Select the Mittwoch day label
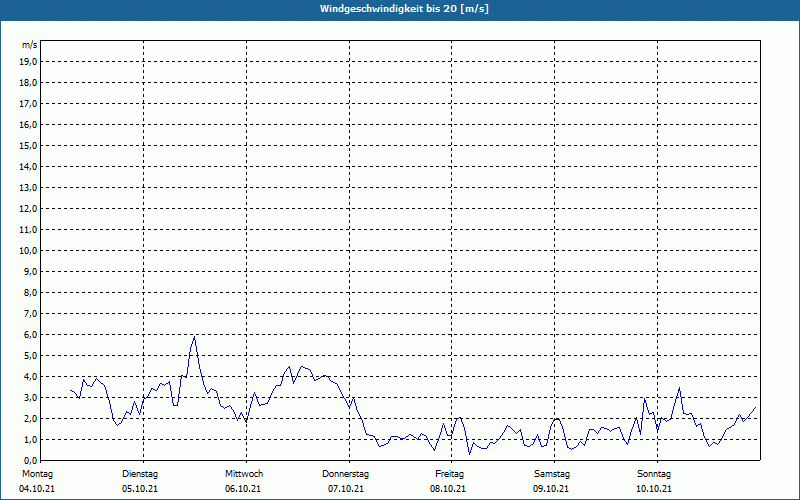 [x=244, y=474]
